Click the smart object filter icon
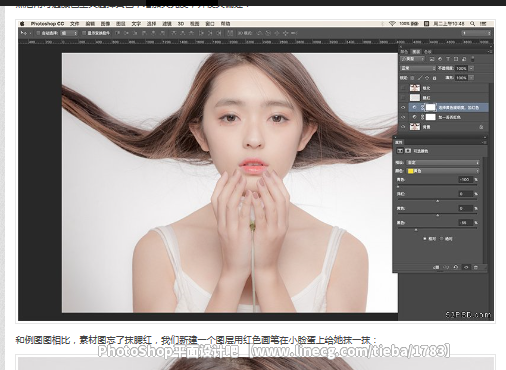The height and width of the screenshot is (370, 506). [x=464, y=59]
